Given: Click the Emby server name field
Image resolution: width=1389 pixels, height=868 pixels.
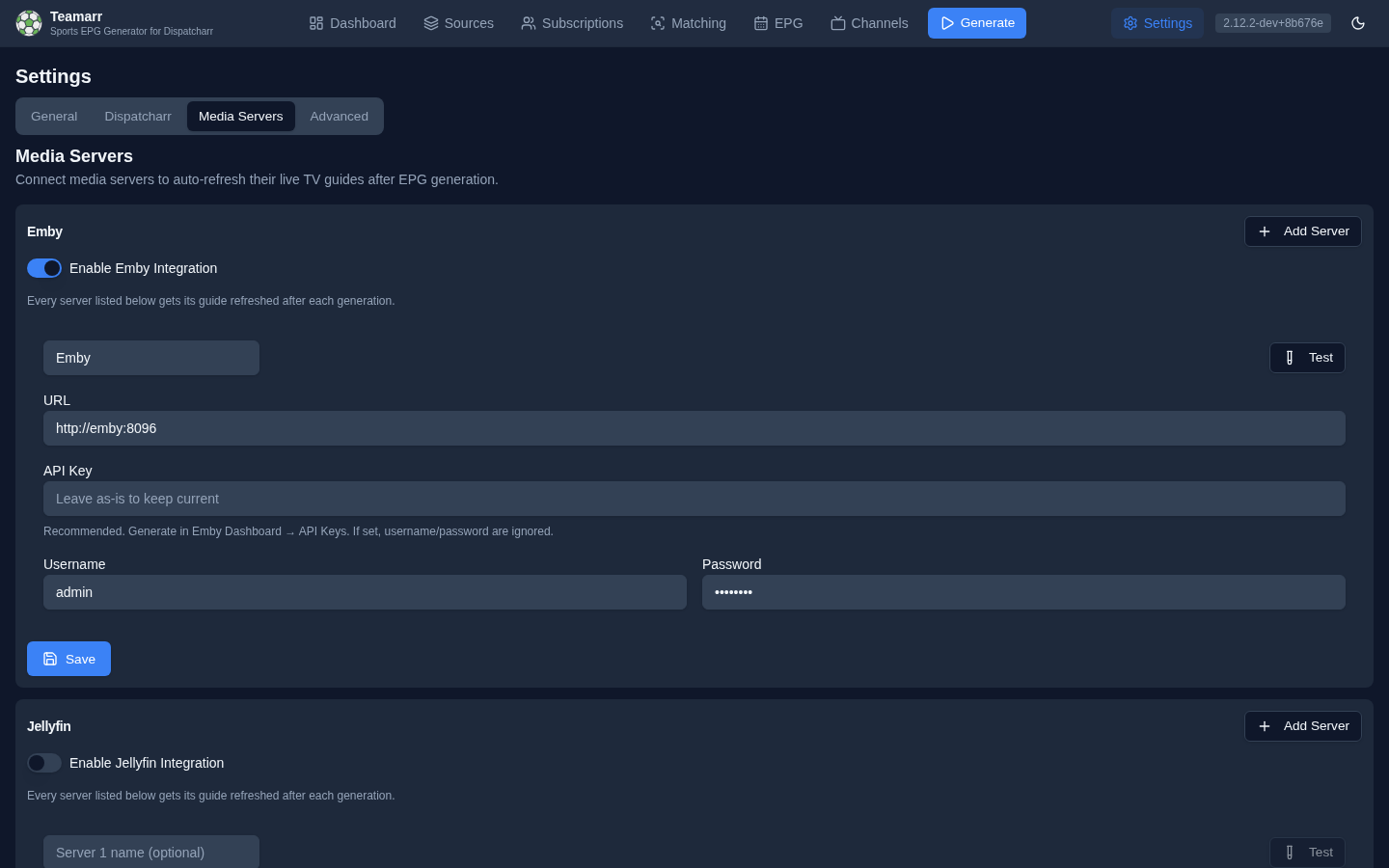Looking at the screenshot, I should [x=151, y=358].
